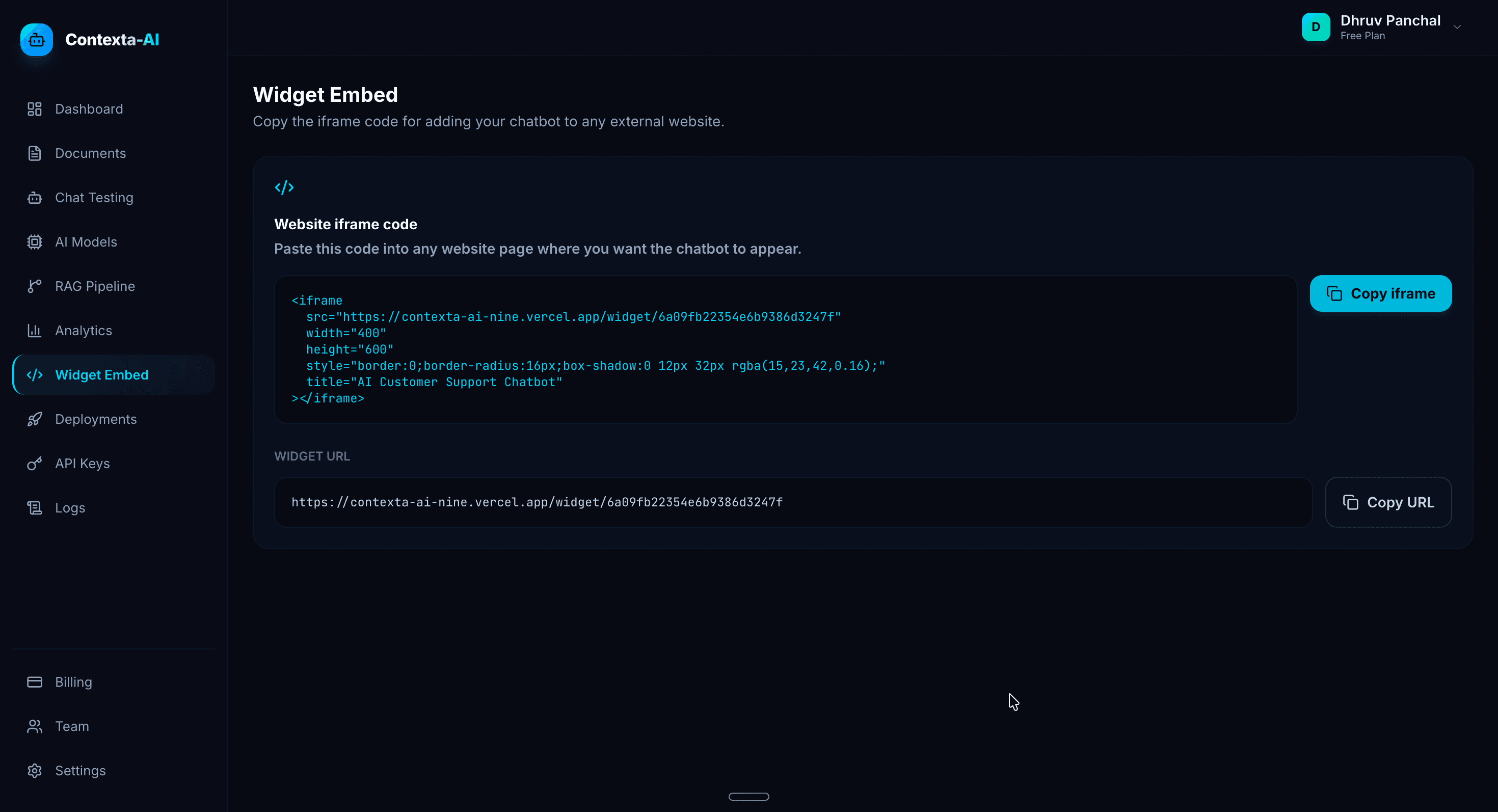Click the Dhruv Panchal username
This screenshot has height=812, width=1498.
(1390, 21)
